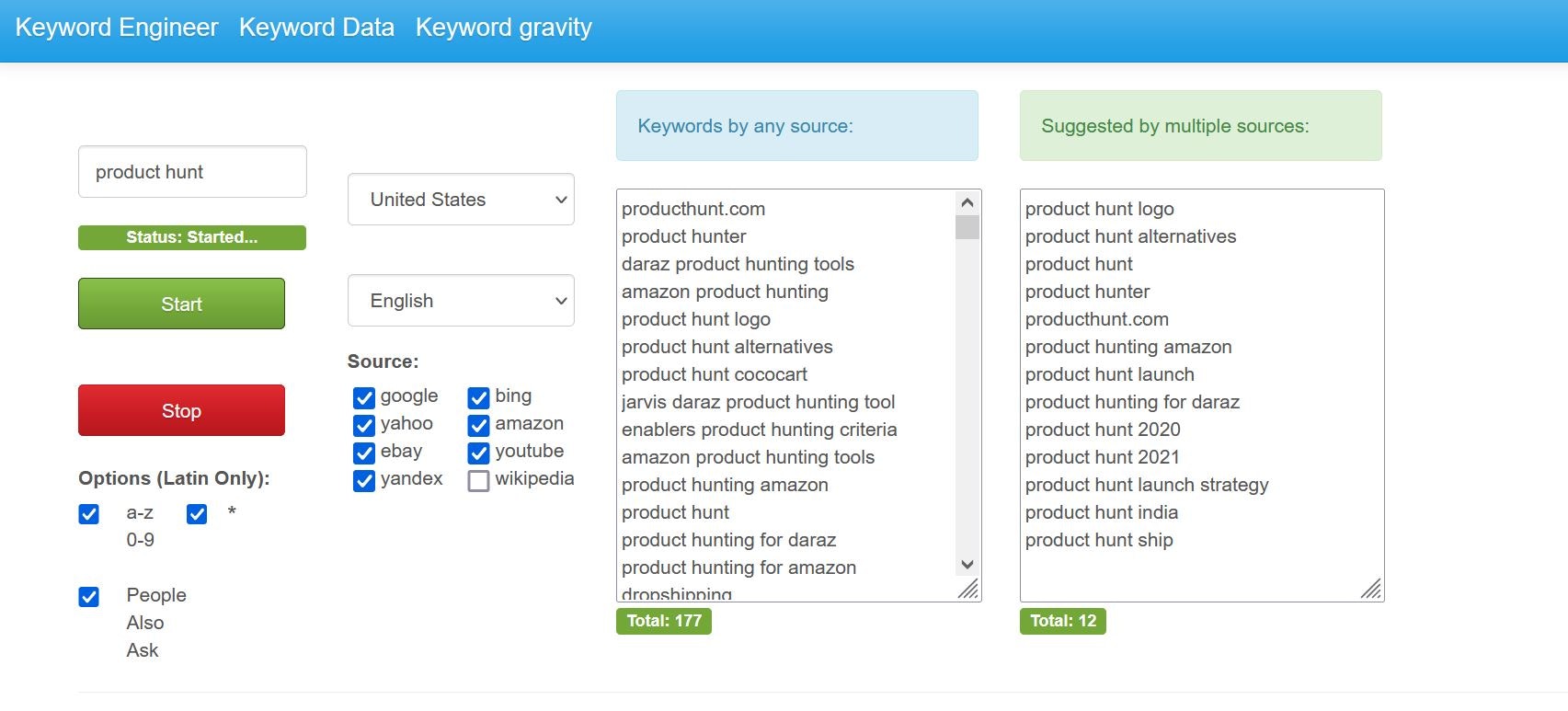This screenshot has width=1568, height=711.
Task: Disable the youtube source checkbox
Action: pyautogui.click(x=478, y=453)
